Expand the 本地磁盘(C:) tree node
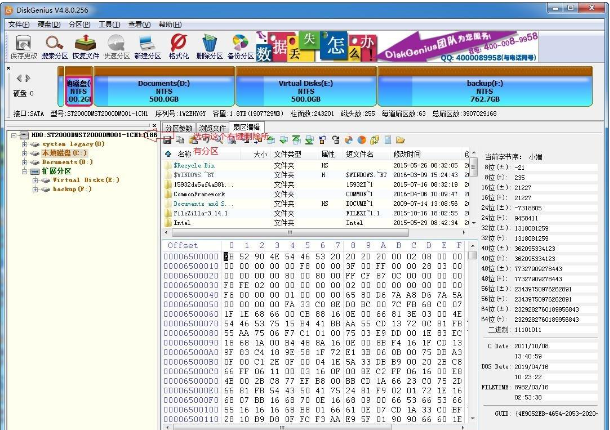The width and height of the screenshot is (610, 430). [25, 153]
